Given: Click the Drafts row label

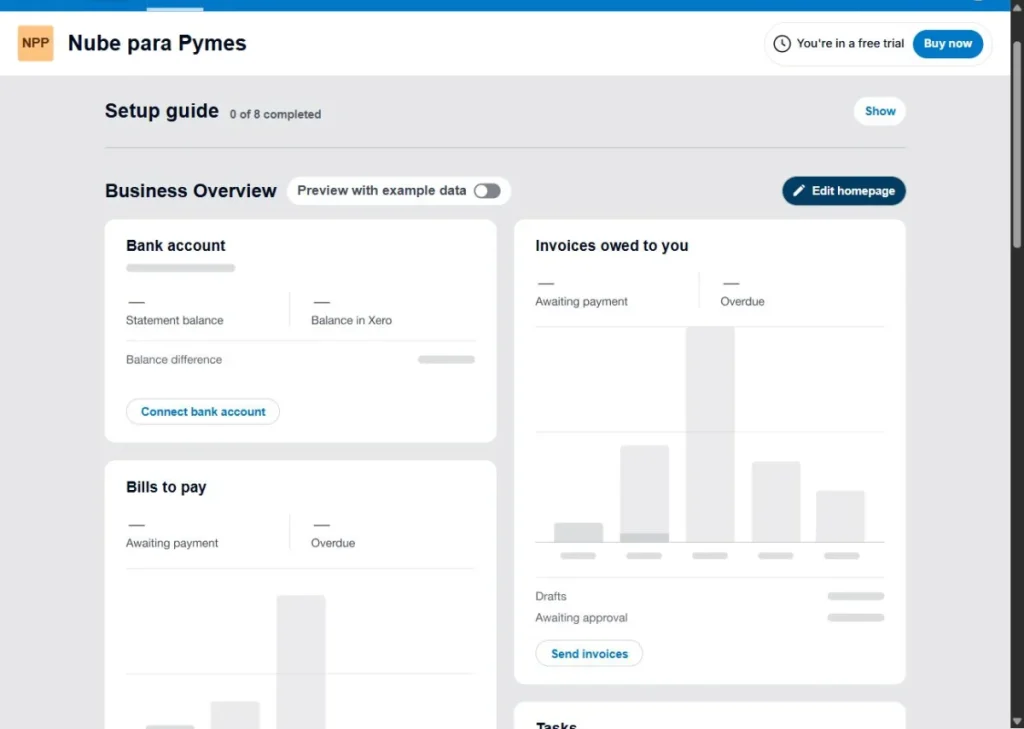Looking at the screenshot, I should click(x=551, y=596).
